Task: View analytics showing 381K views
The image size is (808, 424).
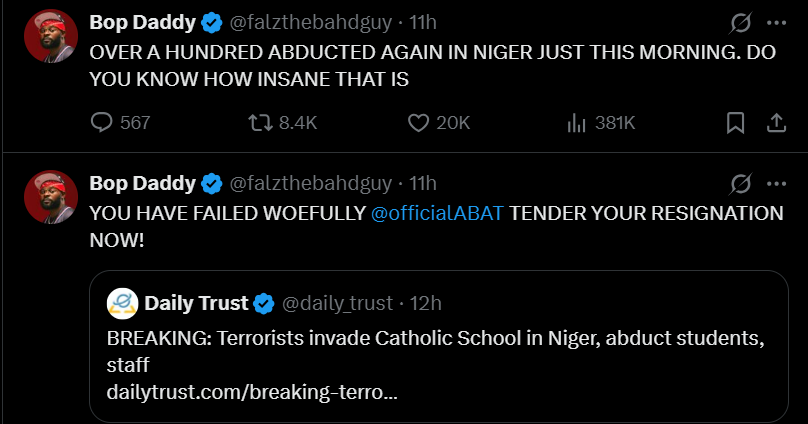Action: (x=577, y=123)
